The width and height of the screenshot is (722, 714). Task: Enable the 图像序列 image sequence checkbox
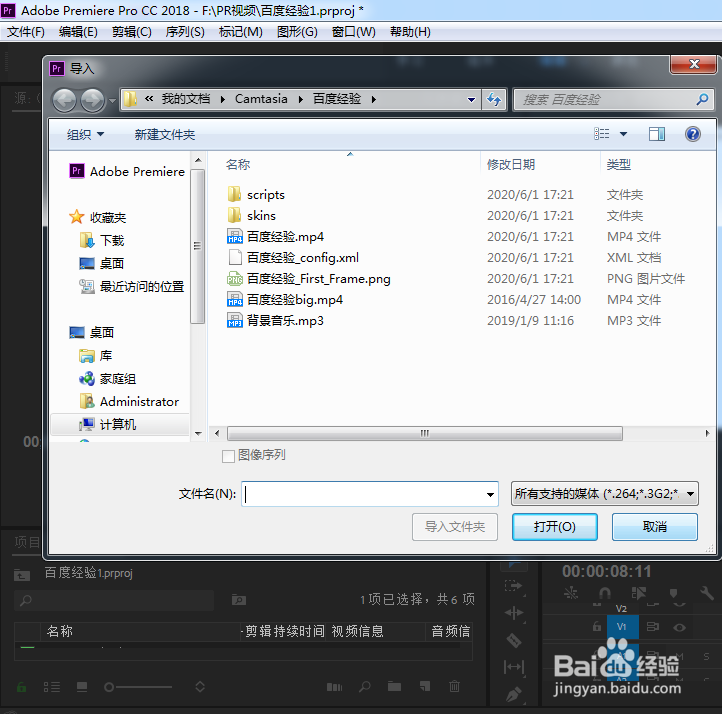click(x=228, y=456)
